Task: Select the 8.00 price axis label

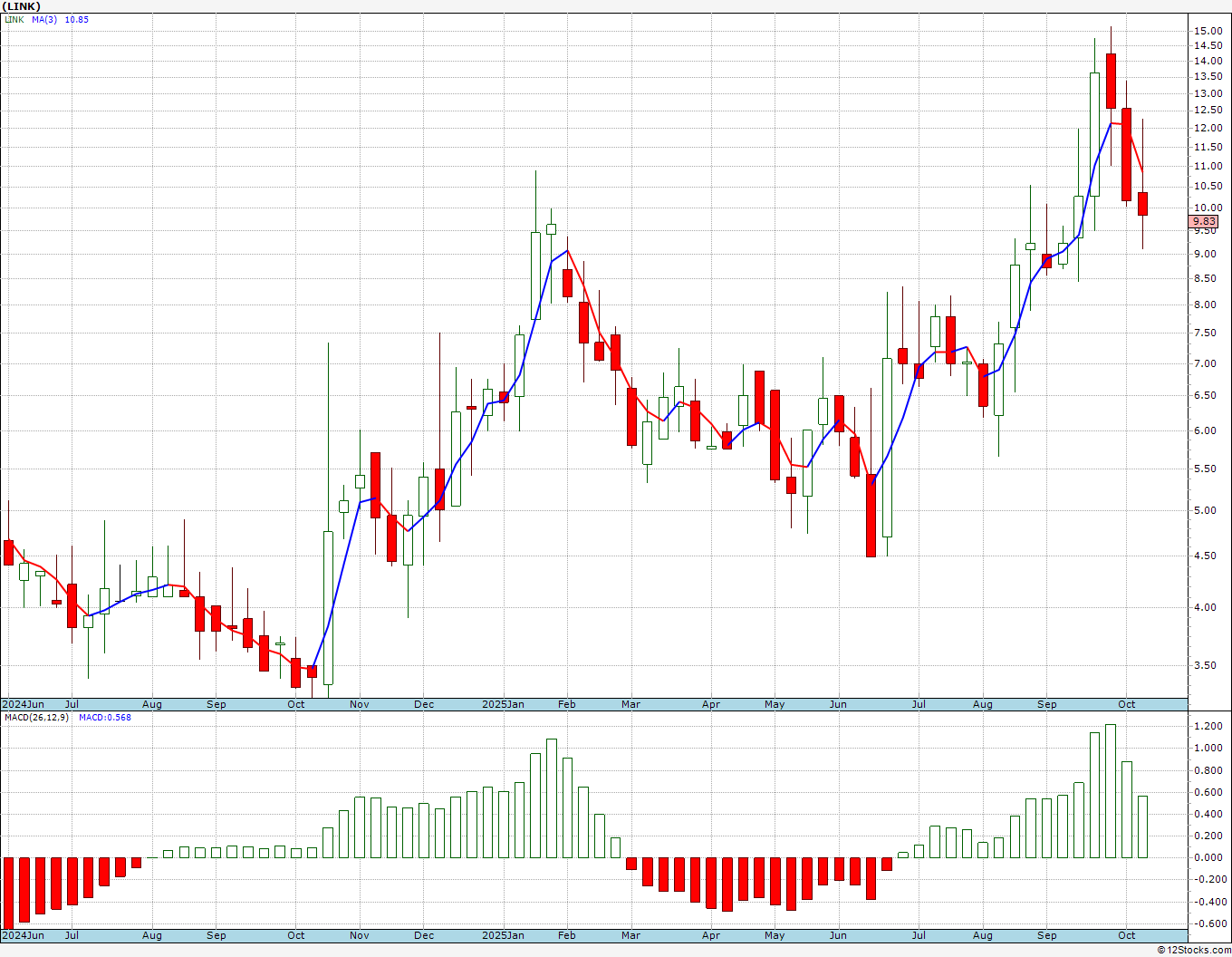Action: 1207,305
